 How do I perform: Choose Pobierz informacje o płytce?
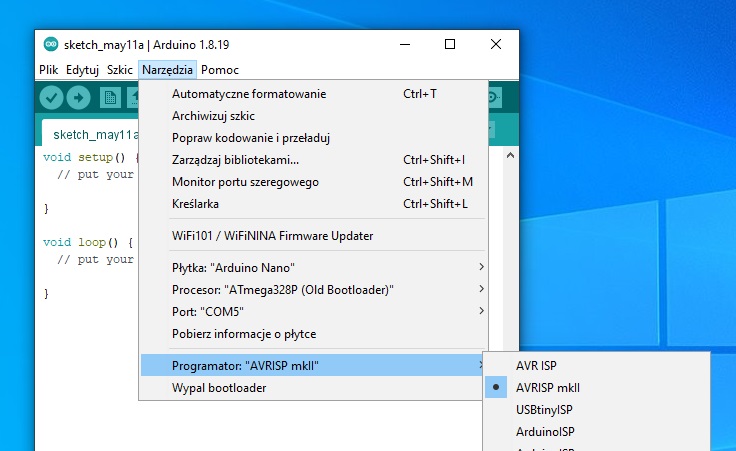314,334
